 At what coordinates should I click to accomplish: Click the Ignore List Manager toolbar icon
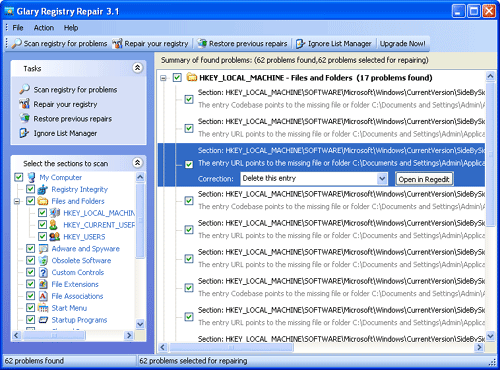coord(300,43)
